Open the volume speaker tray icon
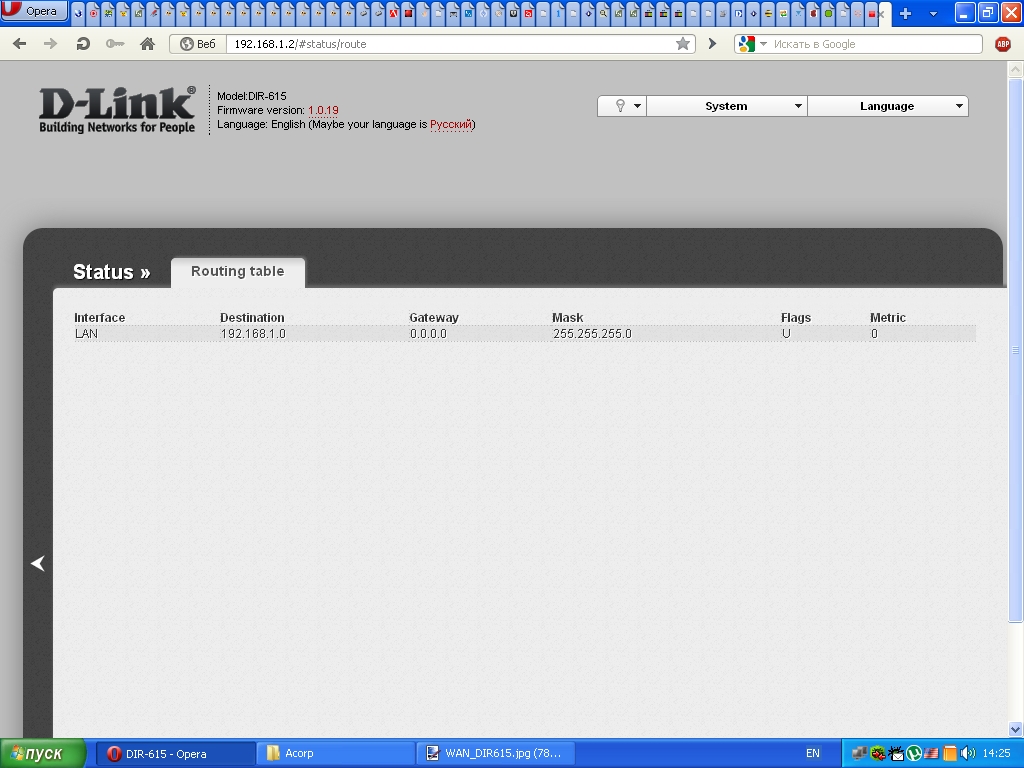This screenshot has width=1024, height=768. [x=968, y=754]
